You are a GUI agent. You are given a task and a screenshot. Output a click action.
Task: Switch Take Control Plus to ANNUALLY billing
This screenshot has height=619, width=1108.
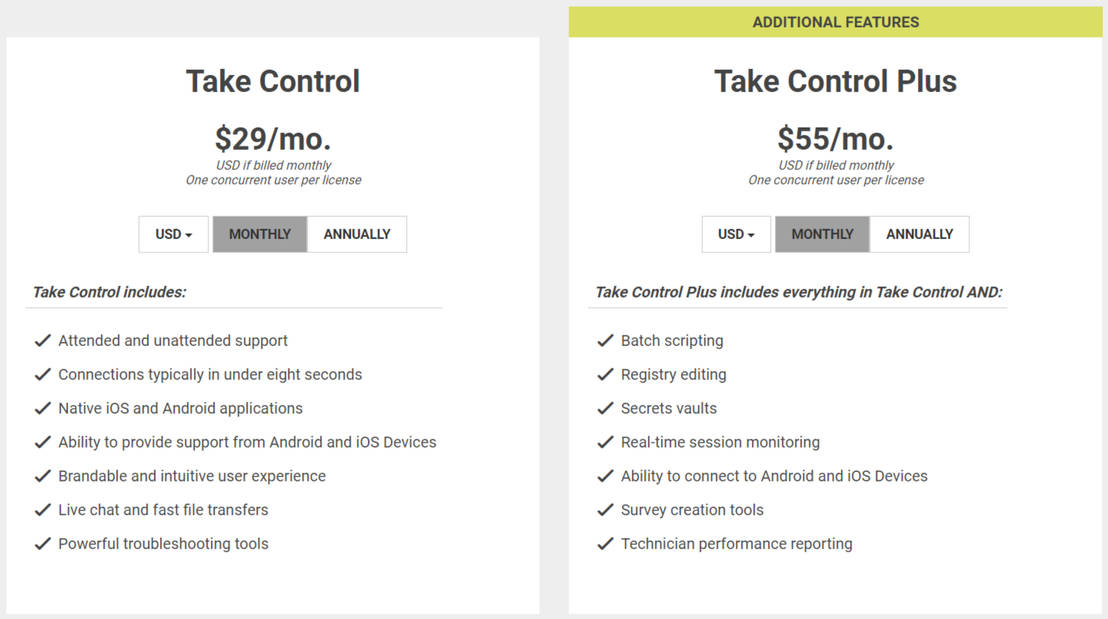coord(920,233)
